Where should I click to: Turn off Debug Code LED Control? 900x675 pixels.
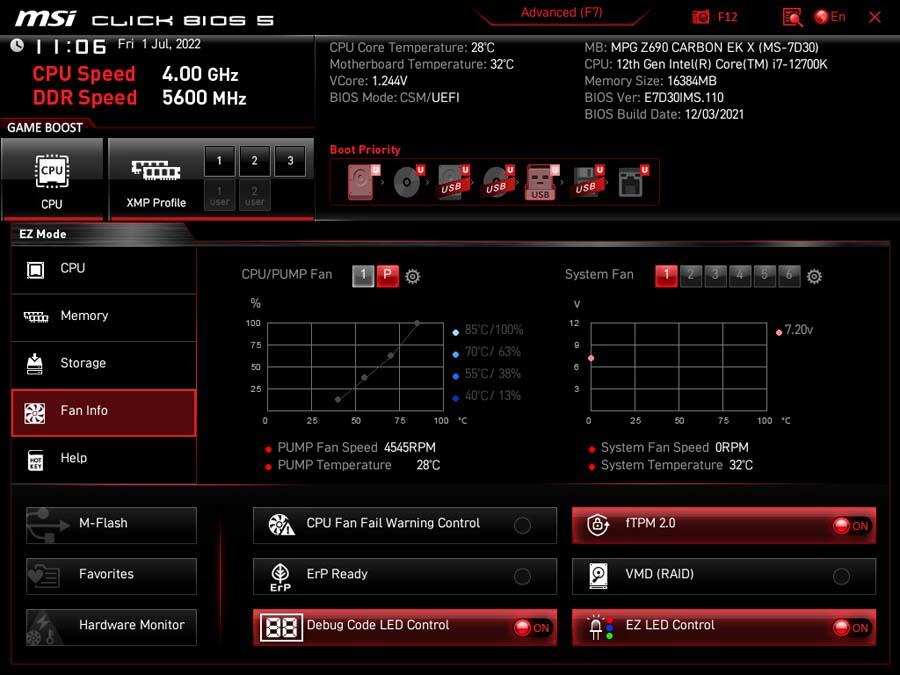(x=532, y=627)
